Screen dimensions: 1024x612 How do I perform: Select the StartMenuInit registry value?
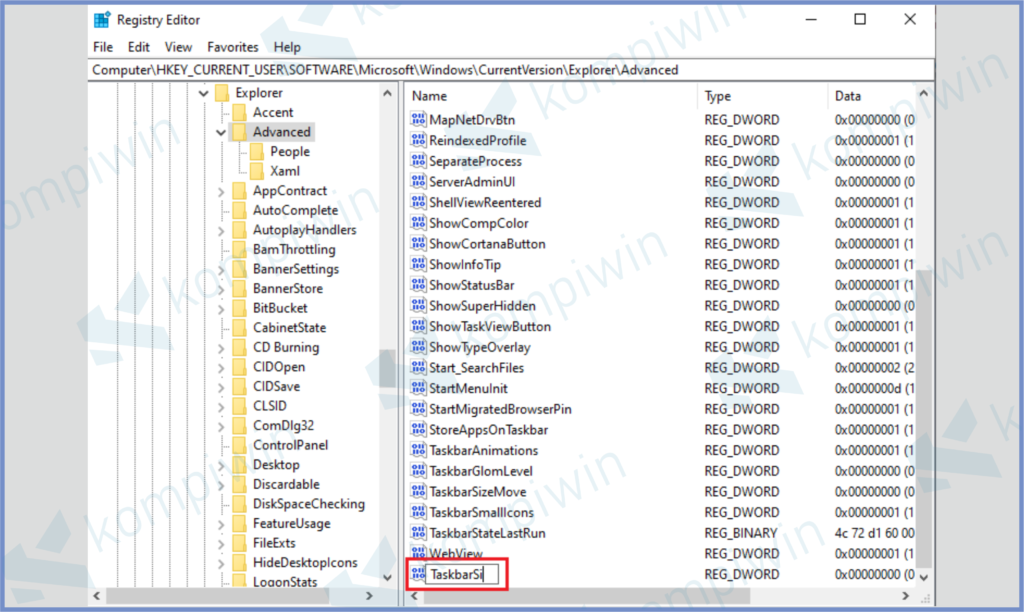[x=468, y=388]
